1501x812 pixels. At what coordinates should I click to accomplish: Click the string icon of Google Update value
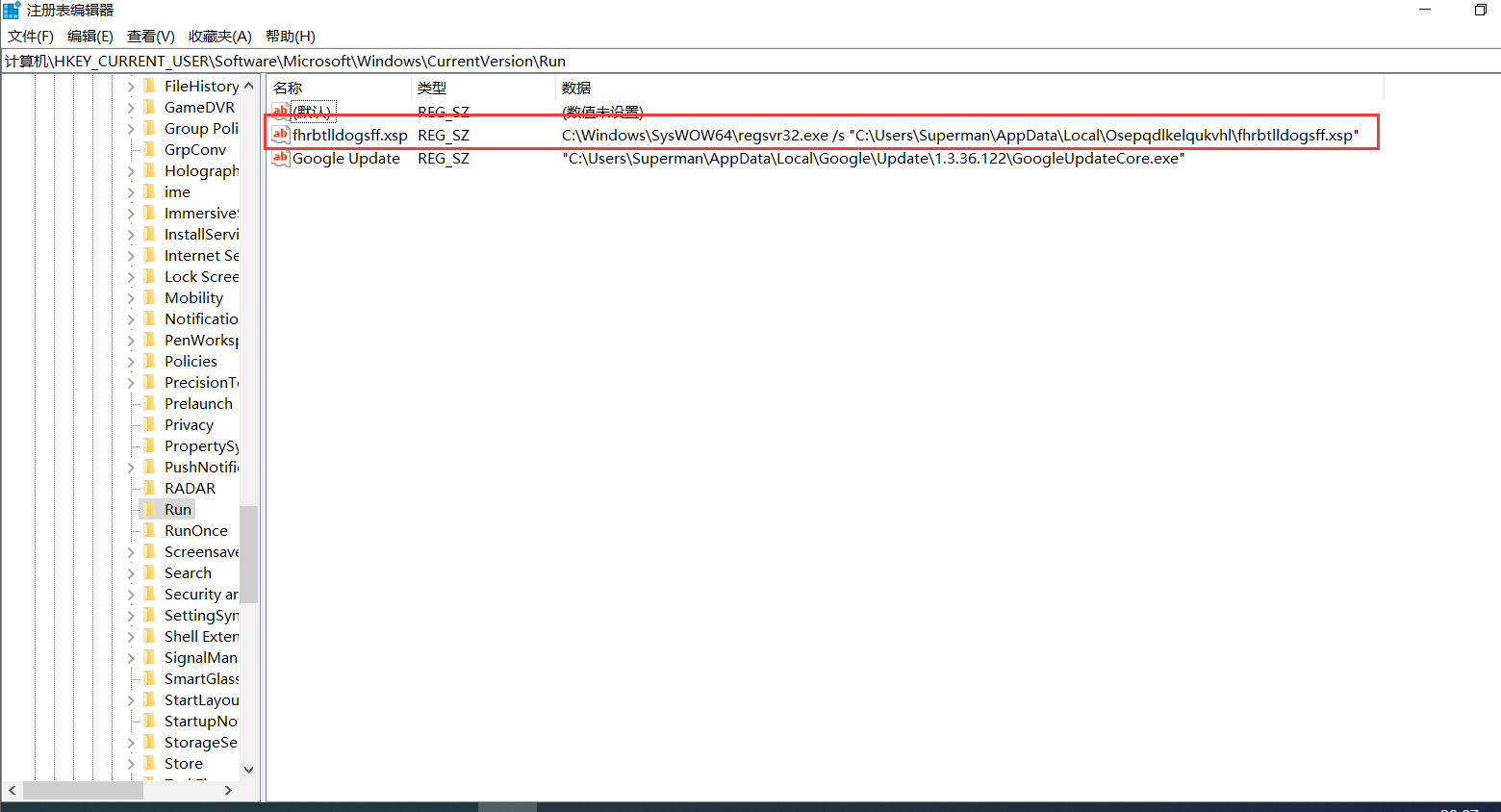click(280, 158)
